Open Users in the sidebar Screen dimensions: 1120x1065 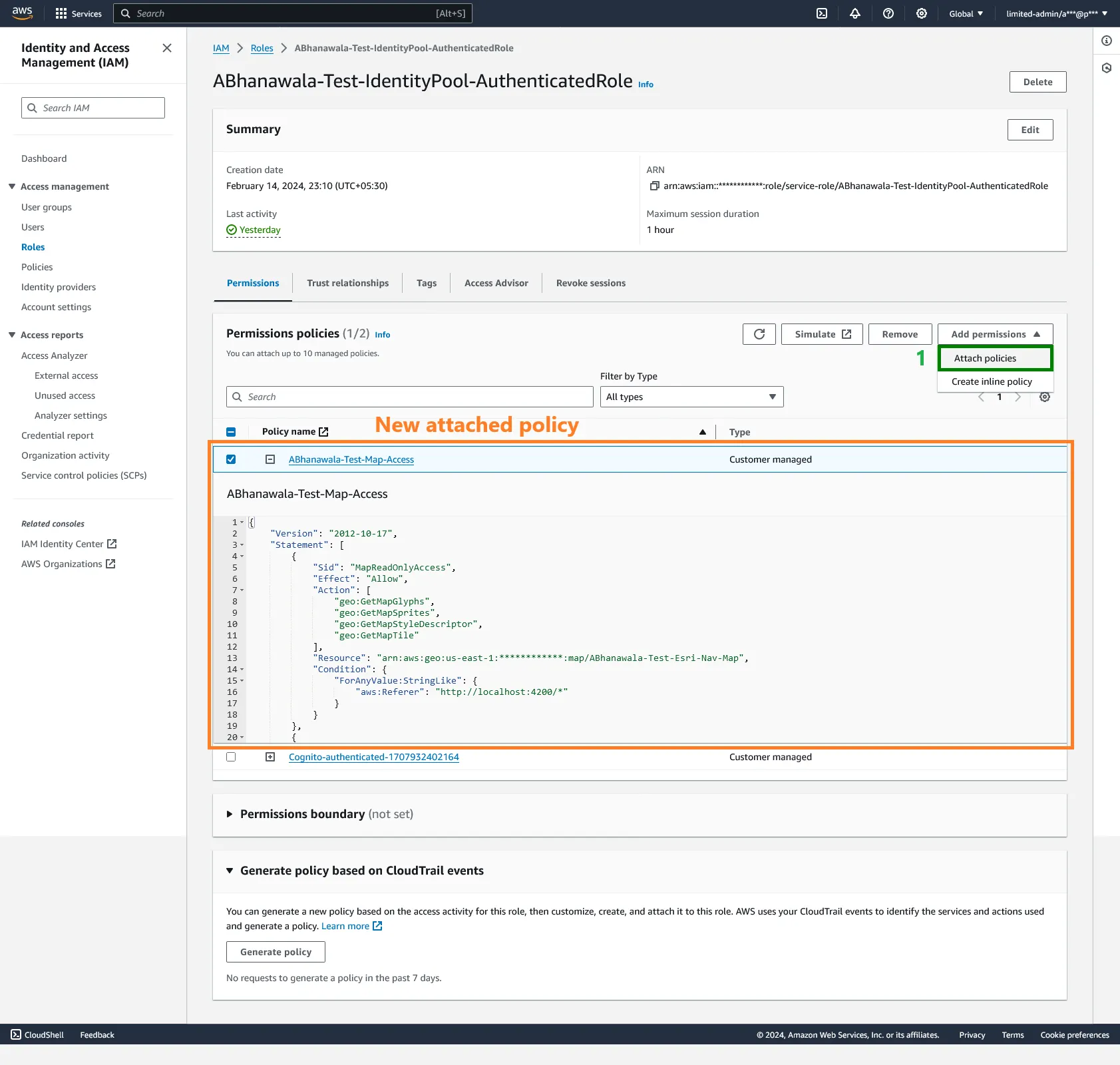tap(33, 227)
